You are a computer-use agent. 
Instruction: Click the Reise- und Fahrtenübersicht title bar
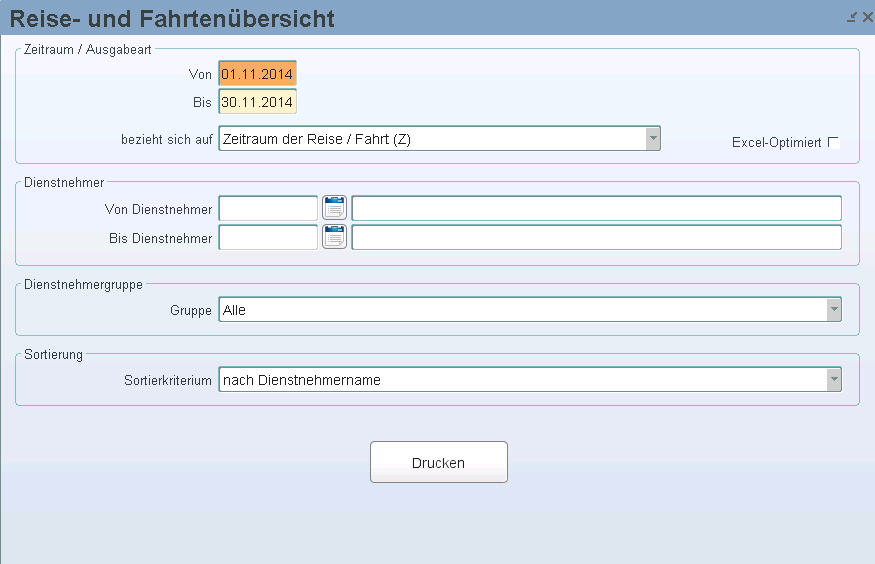[x=424, y=18]
